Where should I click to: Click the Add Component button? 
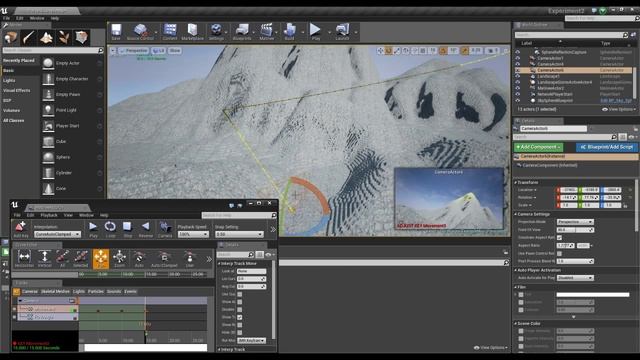click(538, 147)
